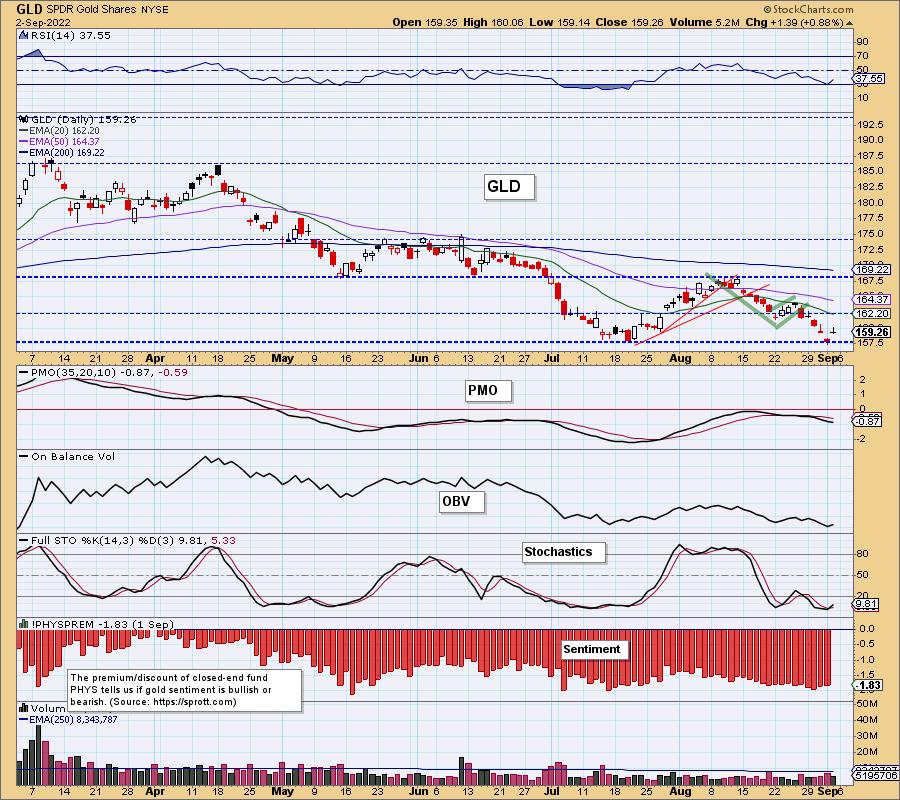Click the small triangle after Chg value
The height and width of the screenshot is (800, 900).
tap(849, 23)
